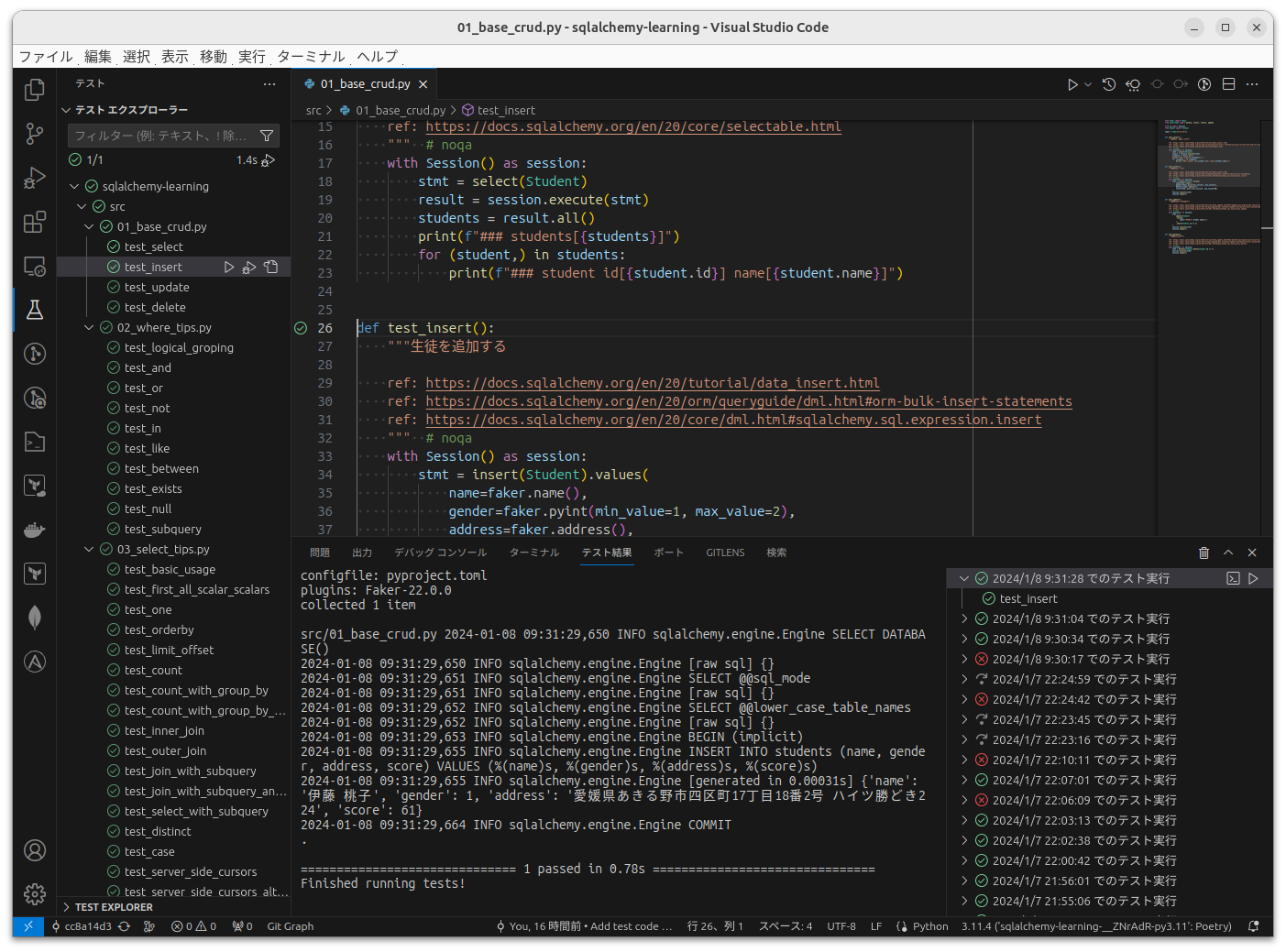Image resolution: width=1286 pixels, height=952 pixels.
Task: Open the Accounts menu
Action: [35, 850]
